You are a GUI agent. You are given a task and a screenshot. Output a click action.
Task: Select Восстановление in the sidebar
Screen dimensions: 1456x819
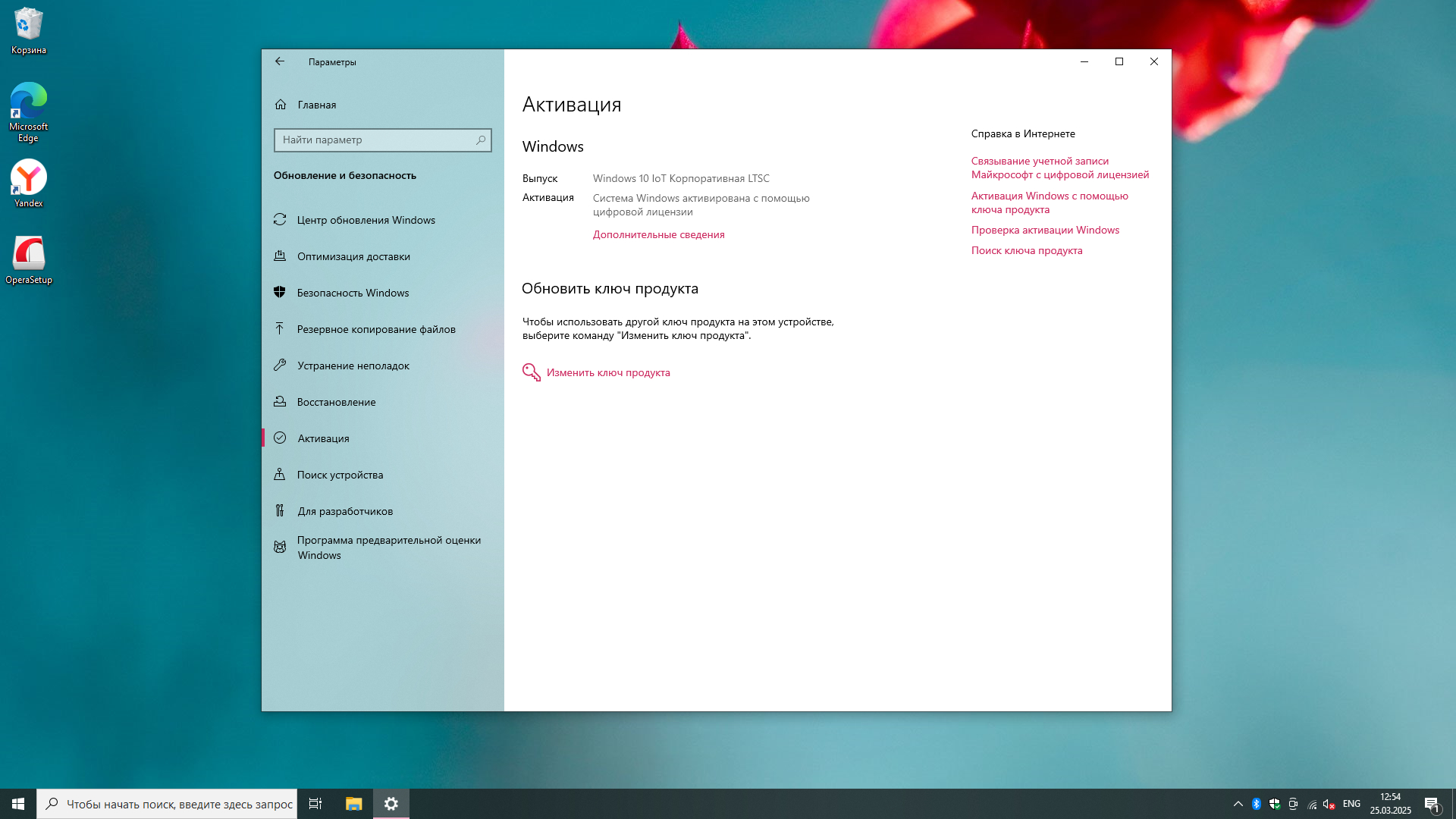(336, 402)
